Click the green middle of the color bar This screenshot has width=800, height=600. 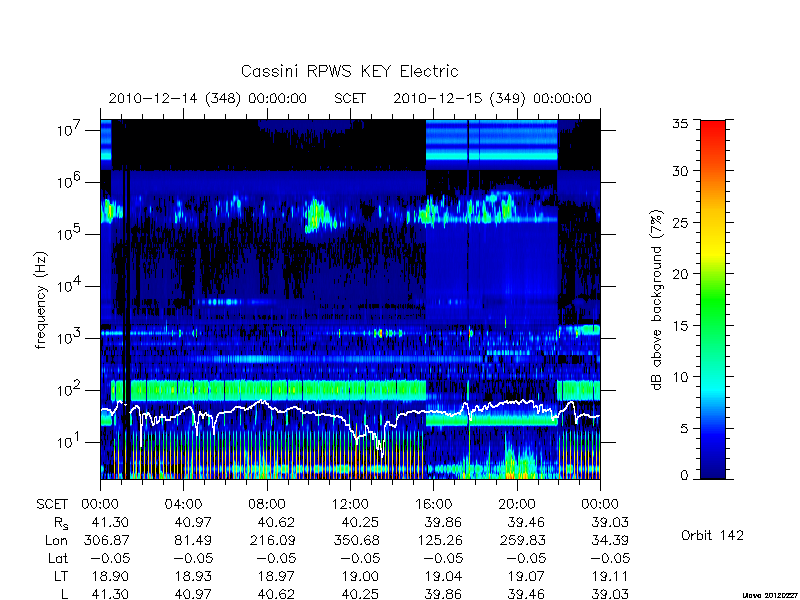[x=713, y=300]
